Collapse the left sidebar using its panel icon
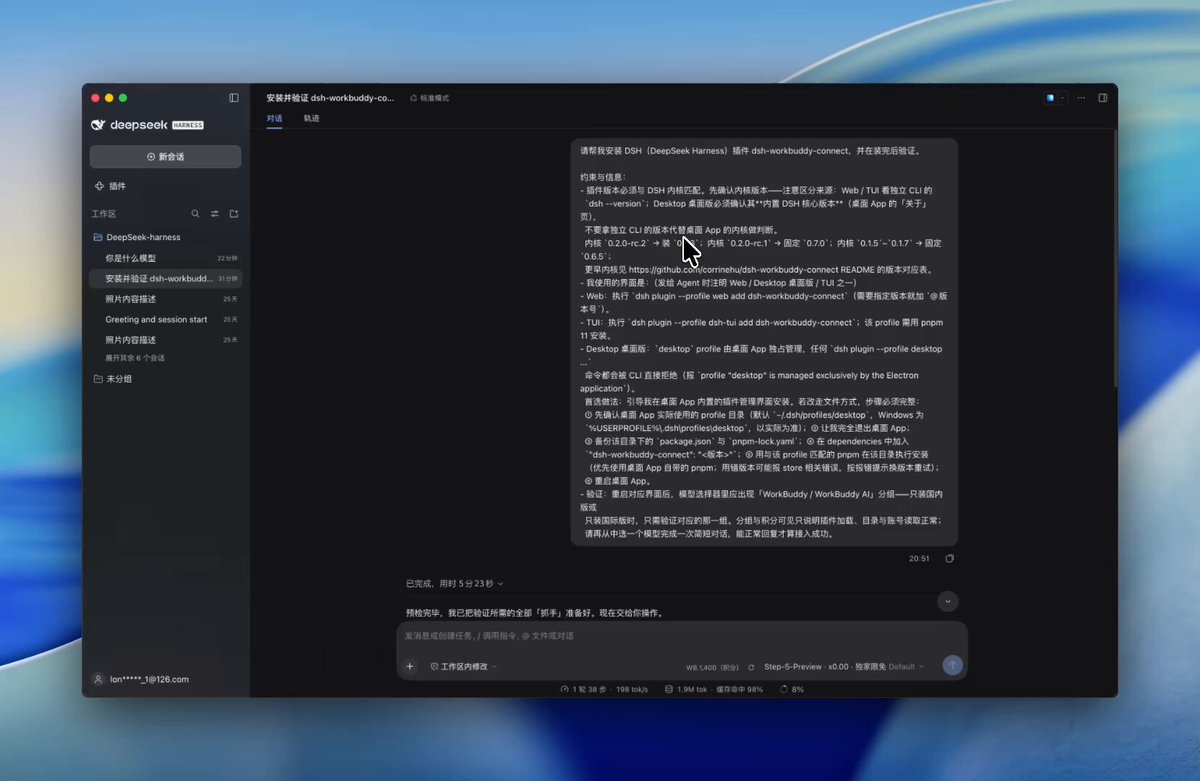This screenshot has height=781, width=1200. [x=234, y=98]
